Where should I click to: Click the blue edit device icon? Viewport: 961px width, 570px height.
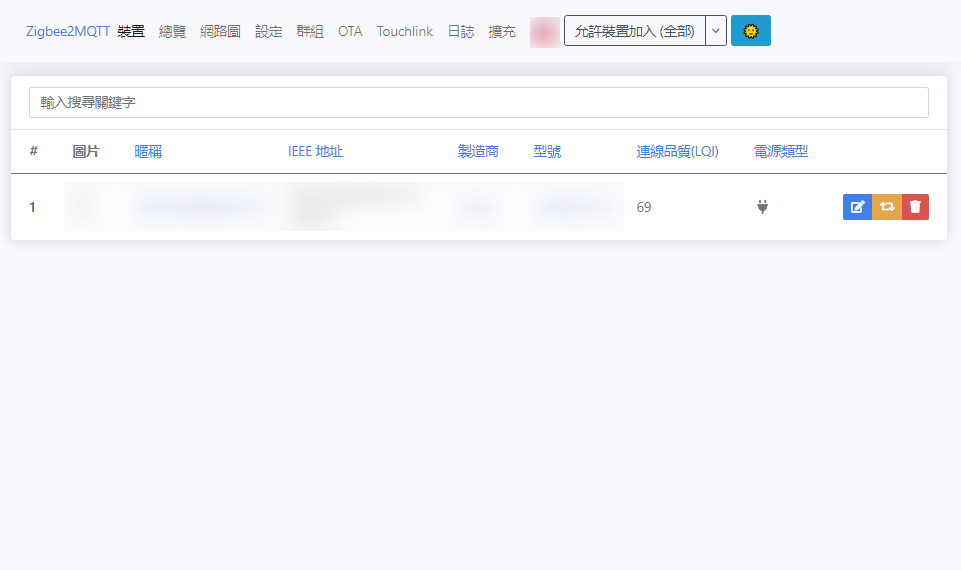[x=857, y=207]
